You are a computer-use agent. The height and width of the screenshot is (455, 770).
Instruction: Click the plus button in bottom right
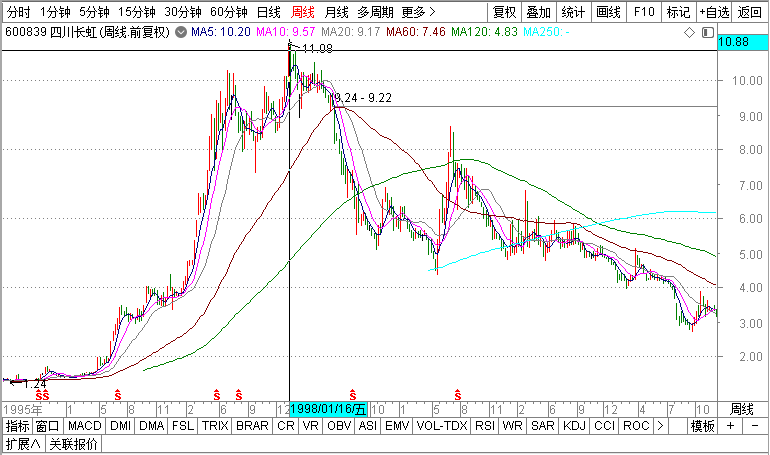tap(731, 426)
